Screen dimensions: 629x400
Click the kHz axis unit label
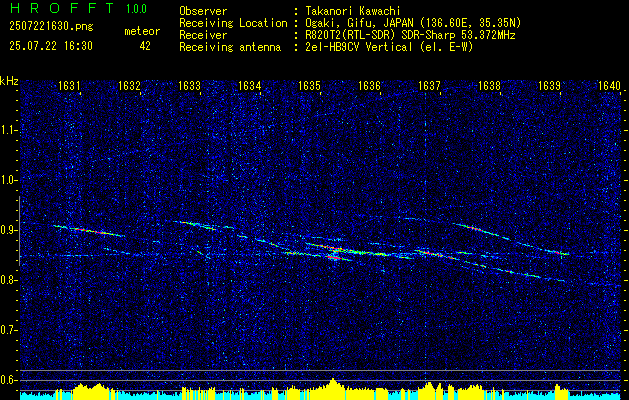[x=9, y=81]
